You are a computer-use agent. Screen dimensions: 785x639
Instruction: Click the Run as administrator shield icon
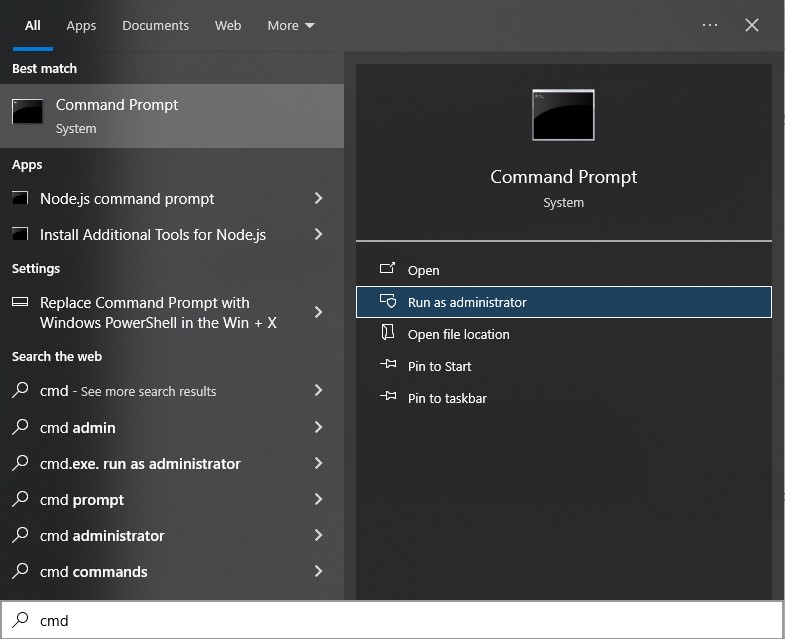point(388,301)
